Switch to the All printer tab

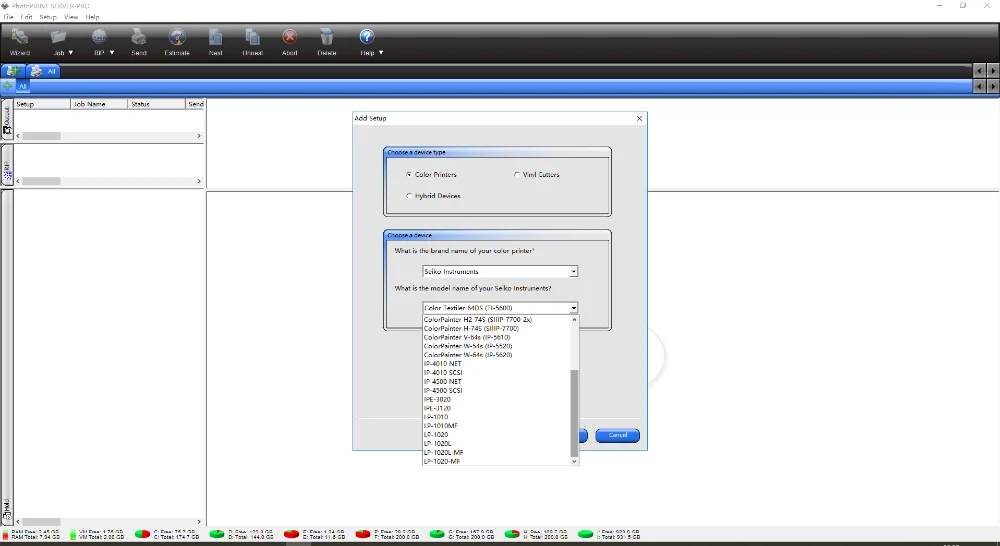click(43, 71)
